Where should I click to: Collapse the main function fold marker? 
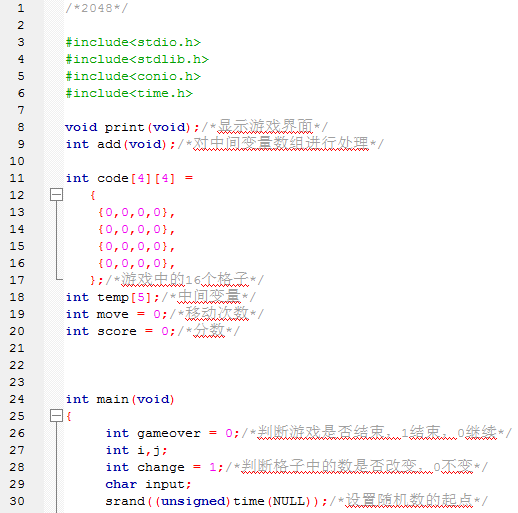coord(56,416)
